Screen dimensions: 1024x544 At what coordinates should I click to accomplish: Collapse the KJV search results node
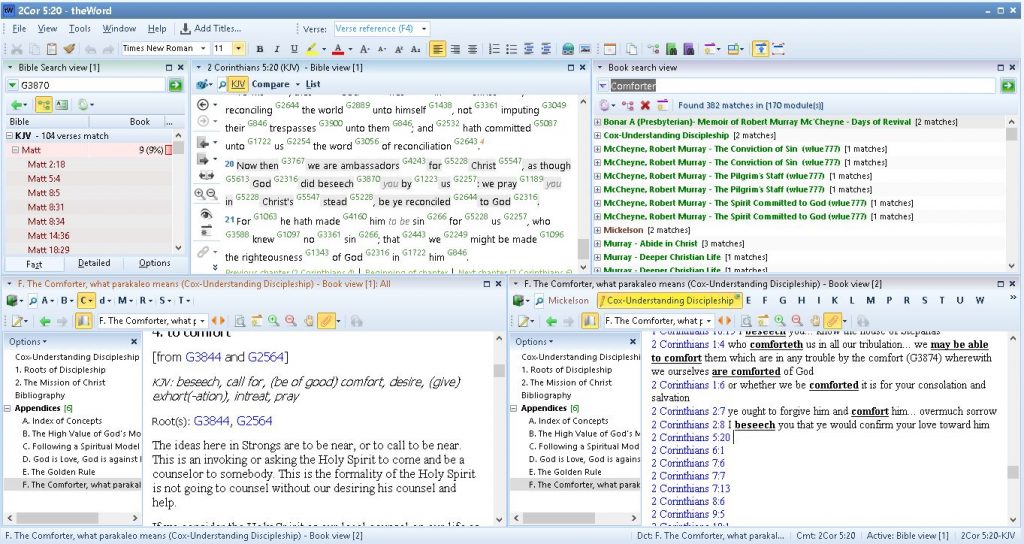(x=9, y=136)
